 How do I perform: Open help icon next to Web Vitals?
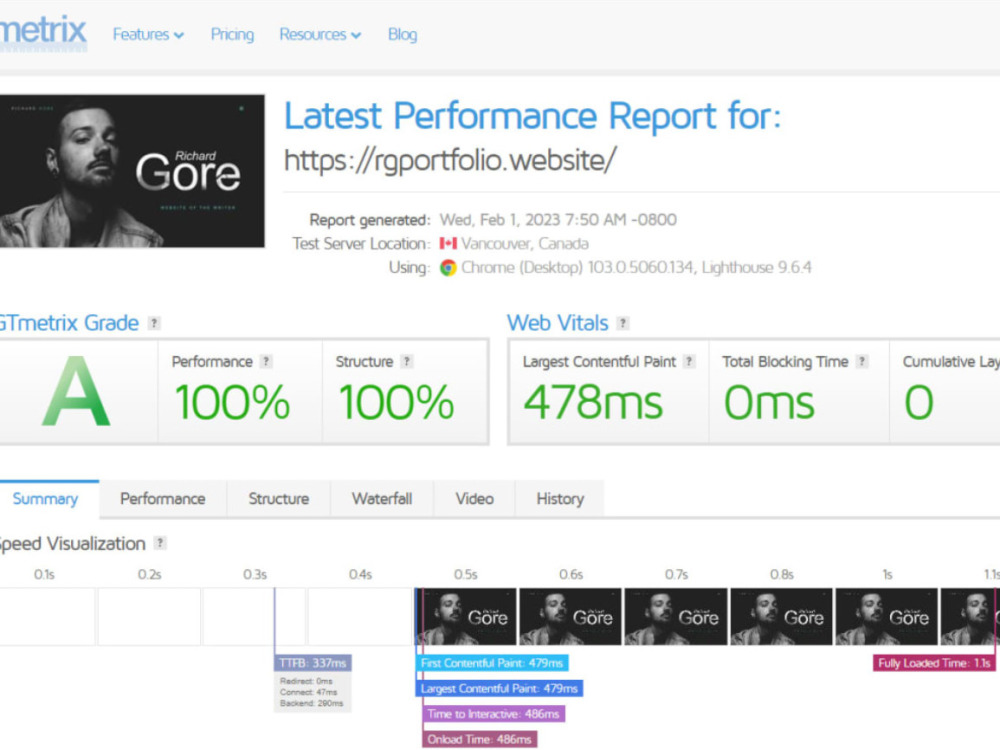pos(623,323)
